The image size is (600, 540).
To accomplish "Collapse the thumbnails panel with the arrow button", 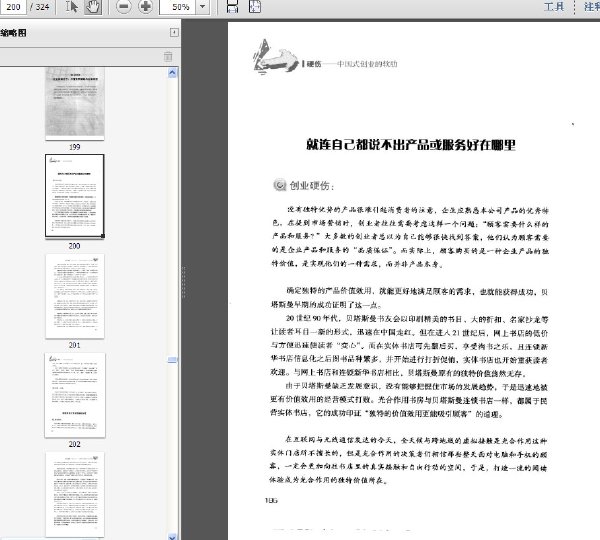I will coord(174,33).
